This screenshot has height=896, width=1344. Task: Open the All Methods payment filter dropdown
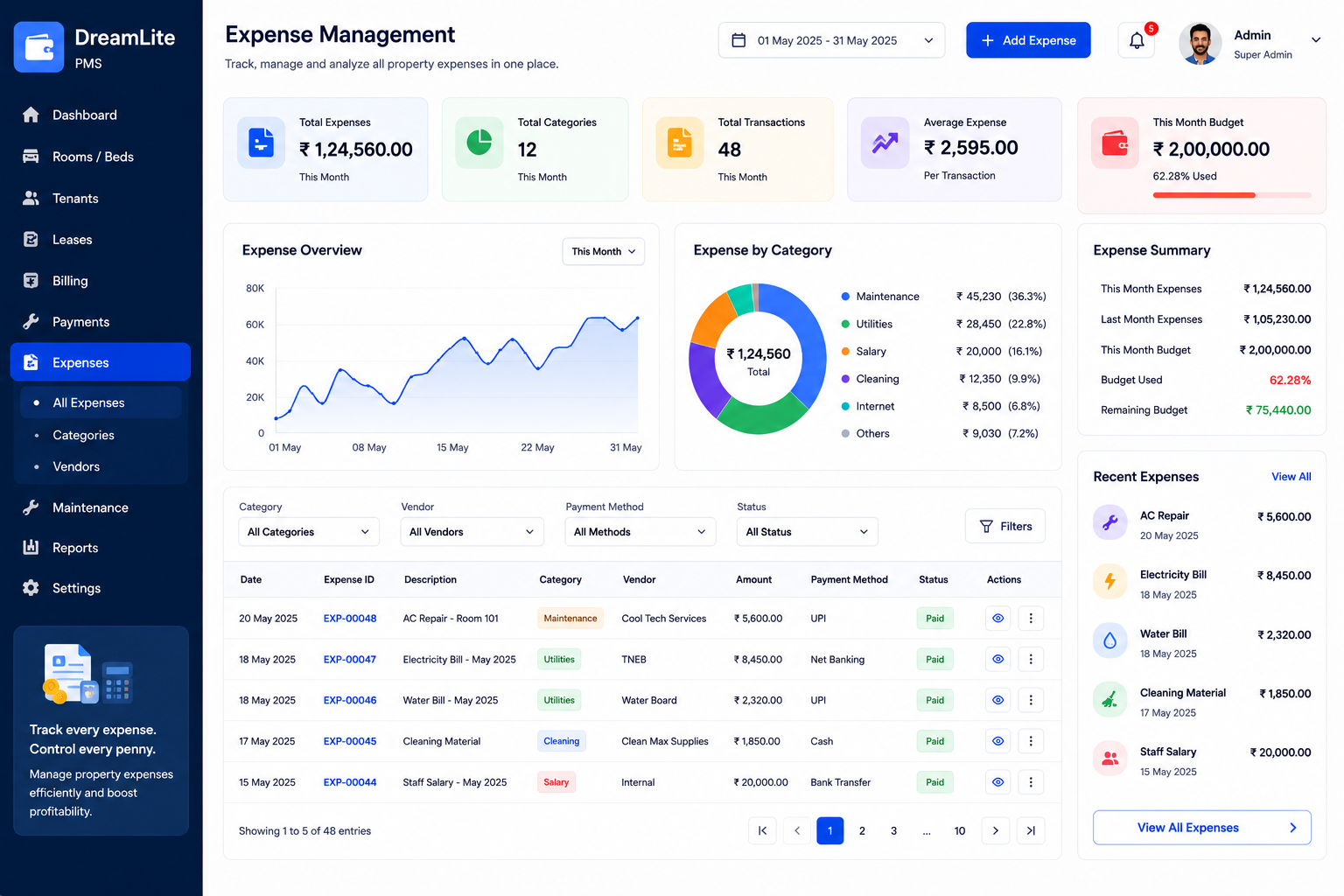(x=640, y=532)
